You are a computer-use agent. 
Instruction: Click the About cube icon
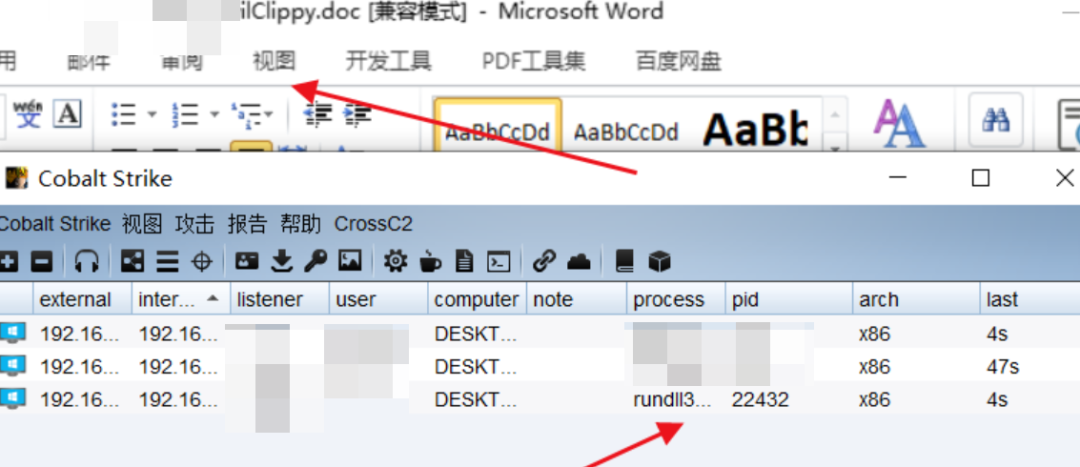pos(659,261)
